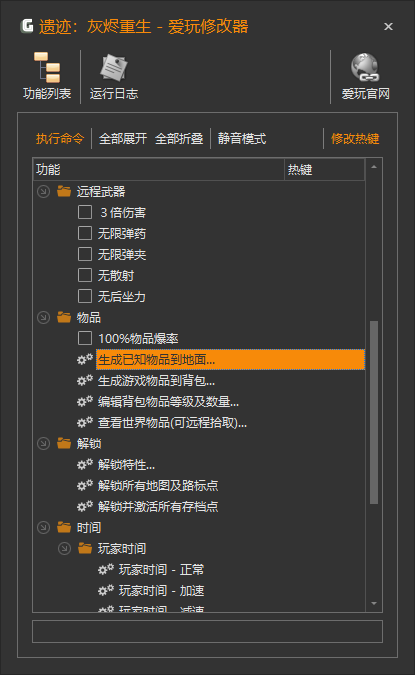Toggle the 100%物品爆率 checkbox
415x675 pixels.
pyautogui.click(x=85, y=338)
